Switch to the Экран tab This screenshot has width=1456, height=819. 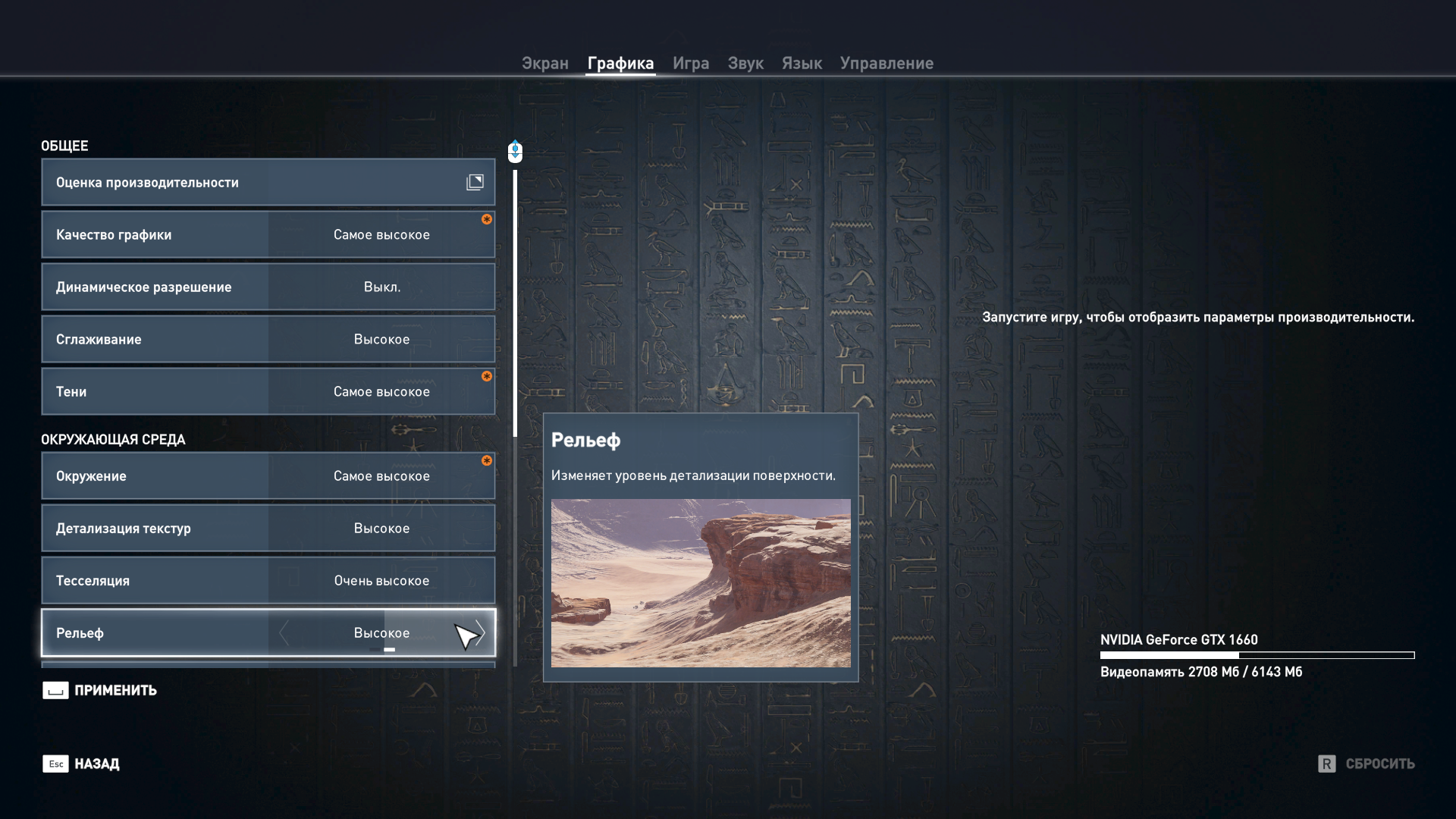point(544,64)
